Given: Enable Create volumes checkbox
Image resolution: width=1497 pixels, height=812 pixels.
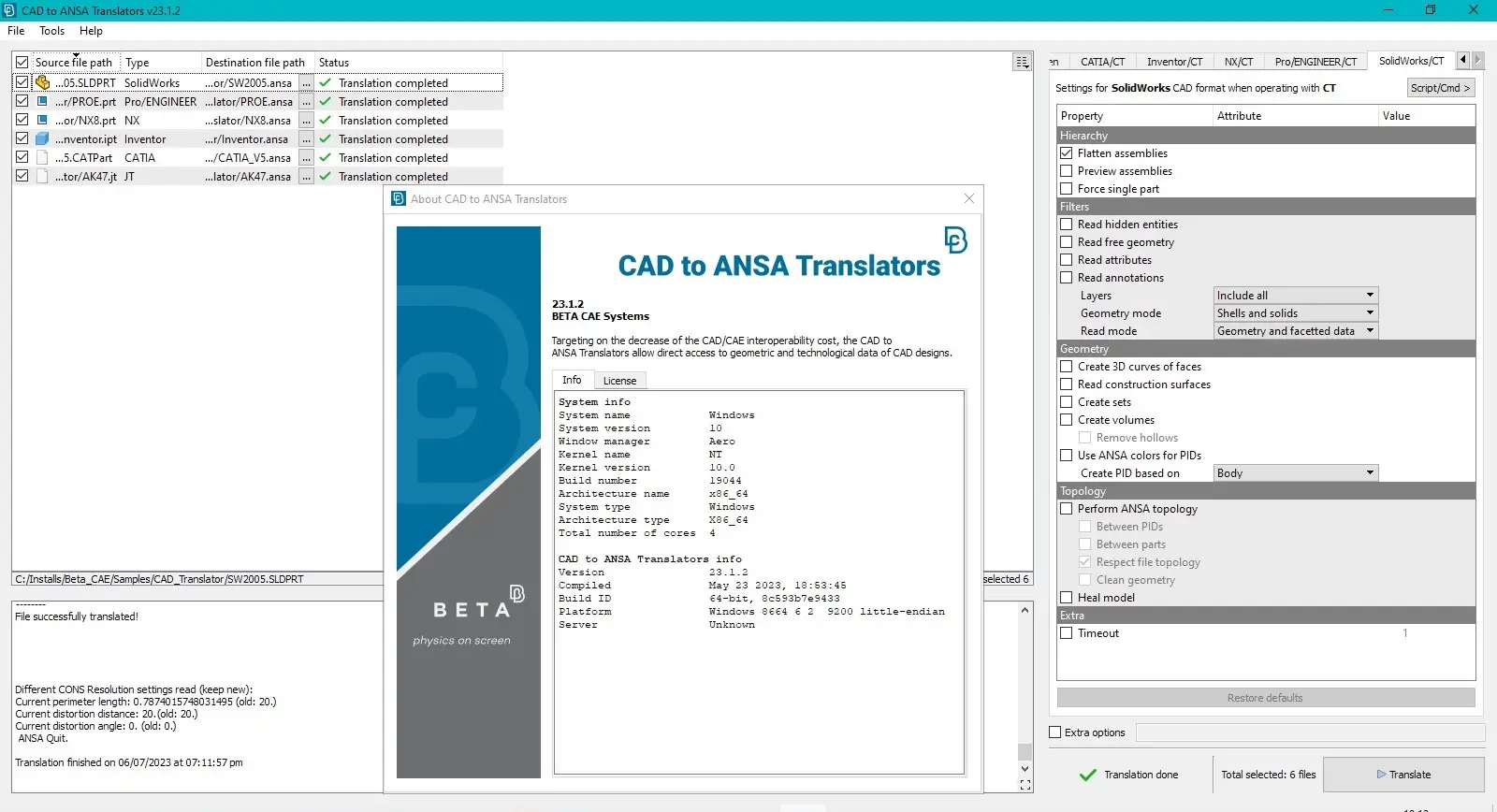Looking at the screenshot, I should coord(1066,419).
